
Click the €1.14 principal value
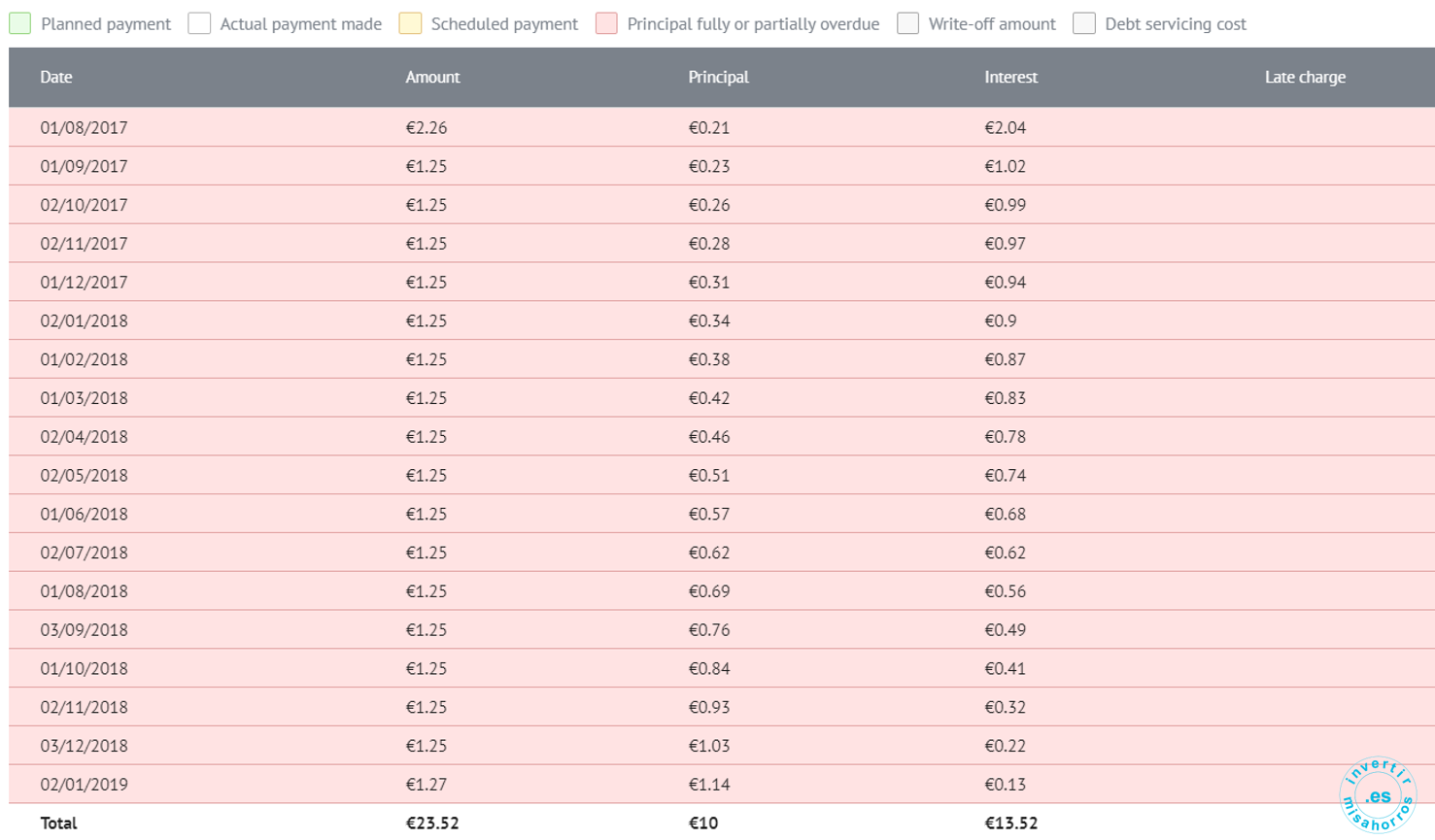(709, 785)
